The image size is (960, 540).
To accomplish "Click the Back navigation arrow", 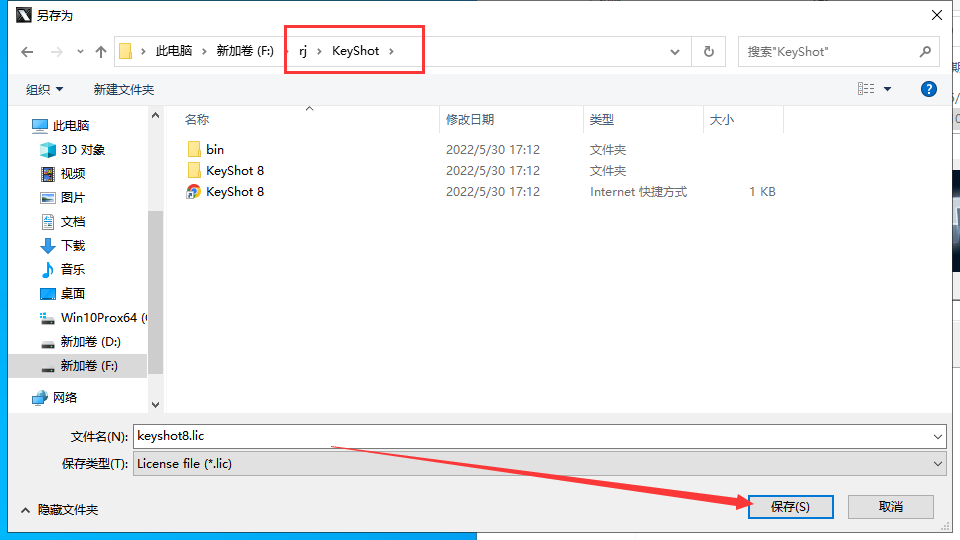I will click(27, 52).
